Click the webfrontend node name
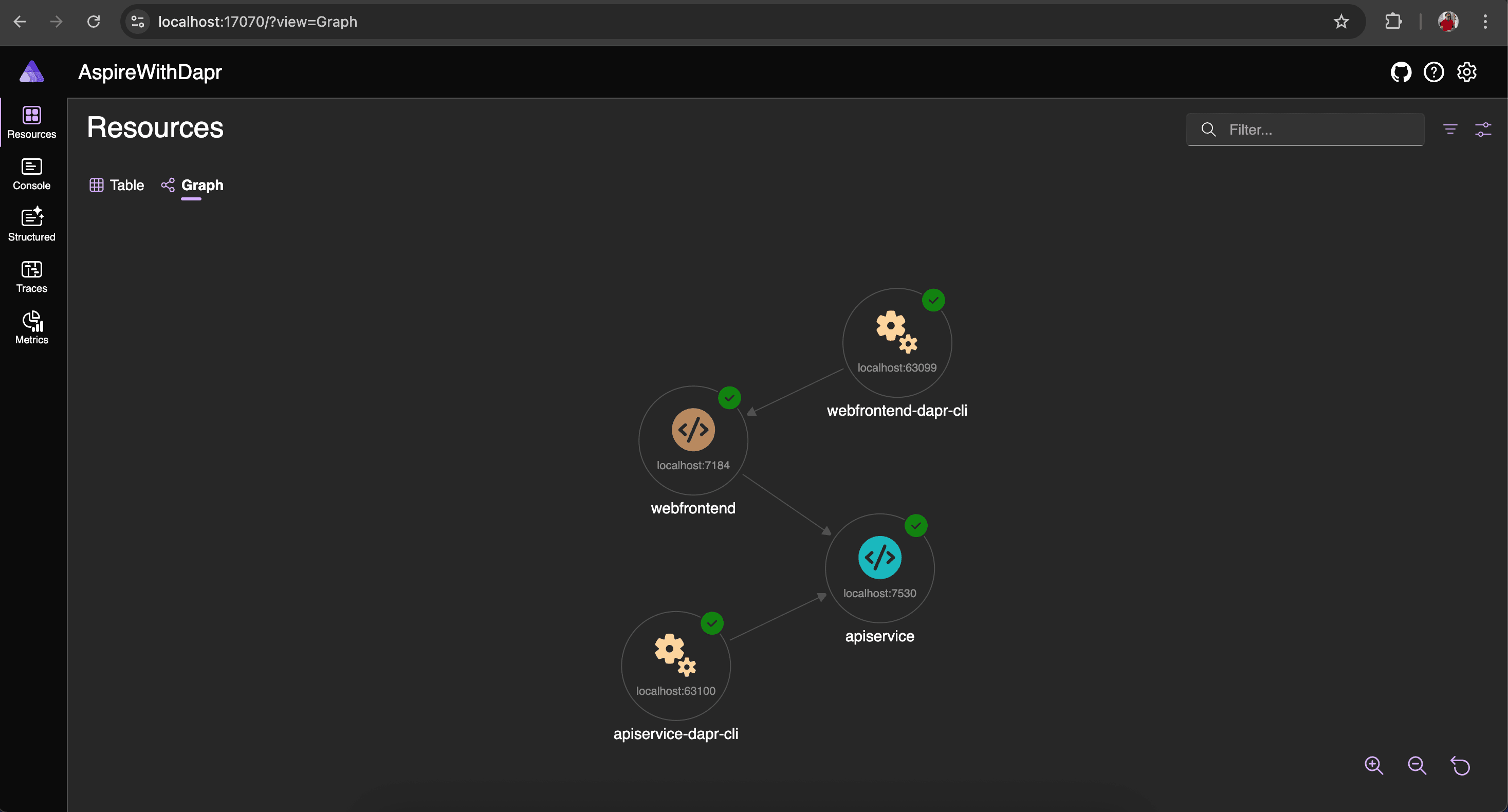 (x=693, y=508)
